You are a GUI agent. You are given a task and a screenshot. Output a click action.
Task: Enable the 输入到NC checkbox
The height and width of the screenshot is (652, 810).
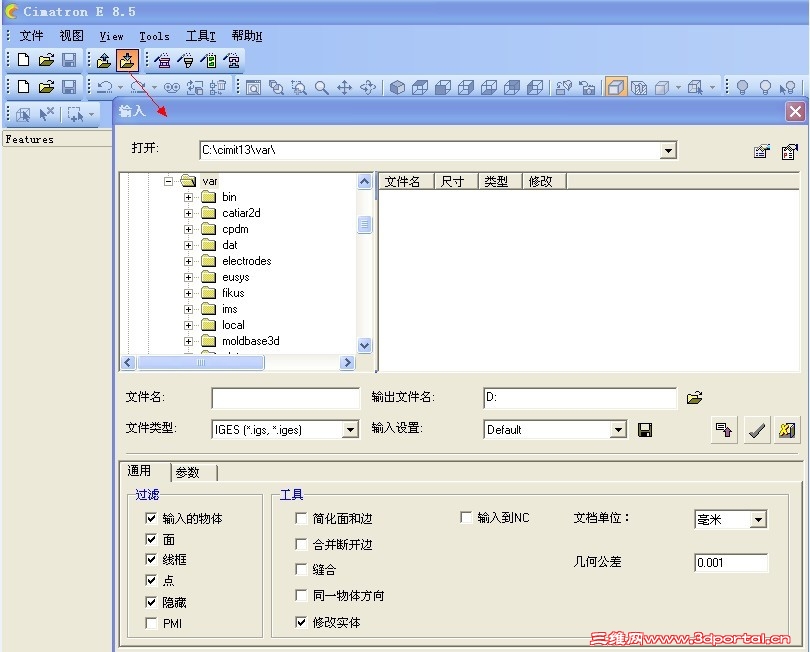click(465, 517)
